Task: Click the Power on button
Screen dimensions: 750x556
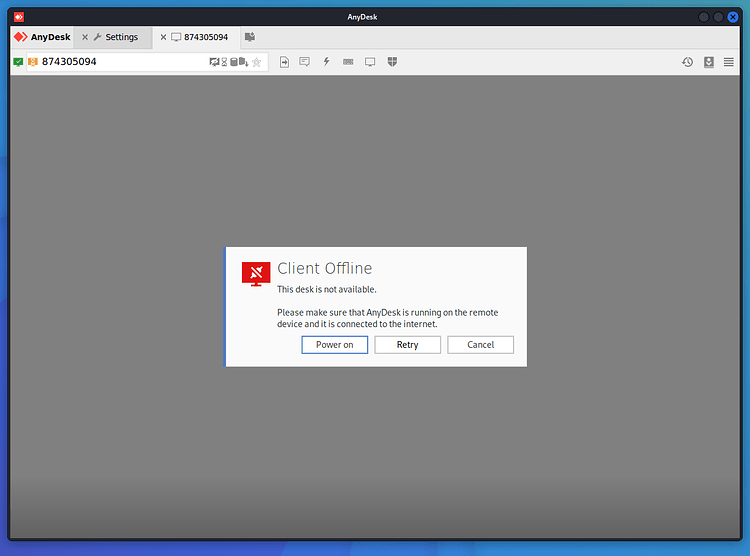Action: point(334,345)
